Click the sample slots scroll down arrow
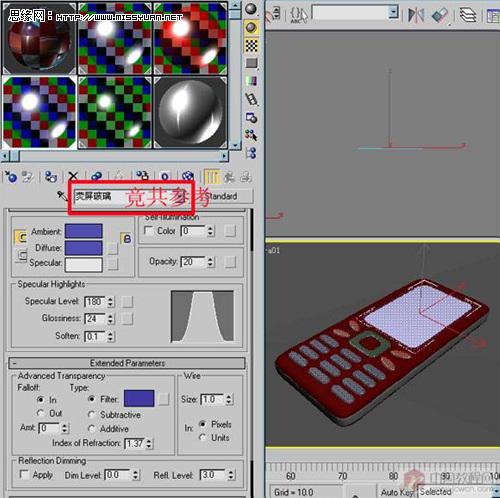This screenshot has height=498, width=500. [235, 146]
